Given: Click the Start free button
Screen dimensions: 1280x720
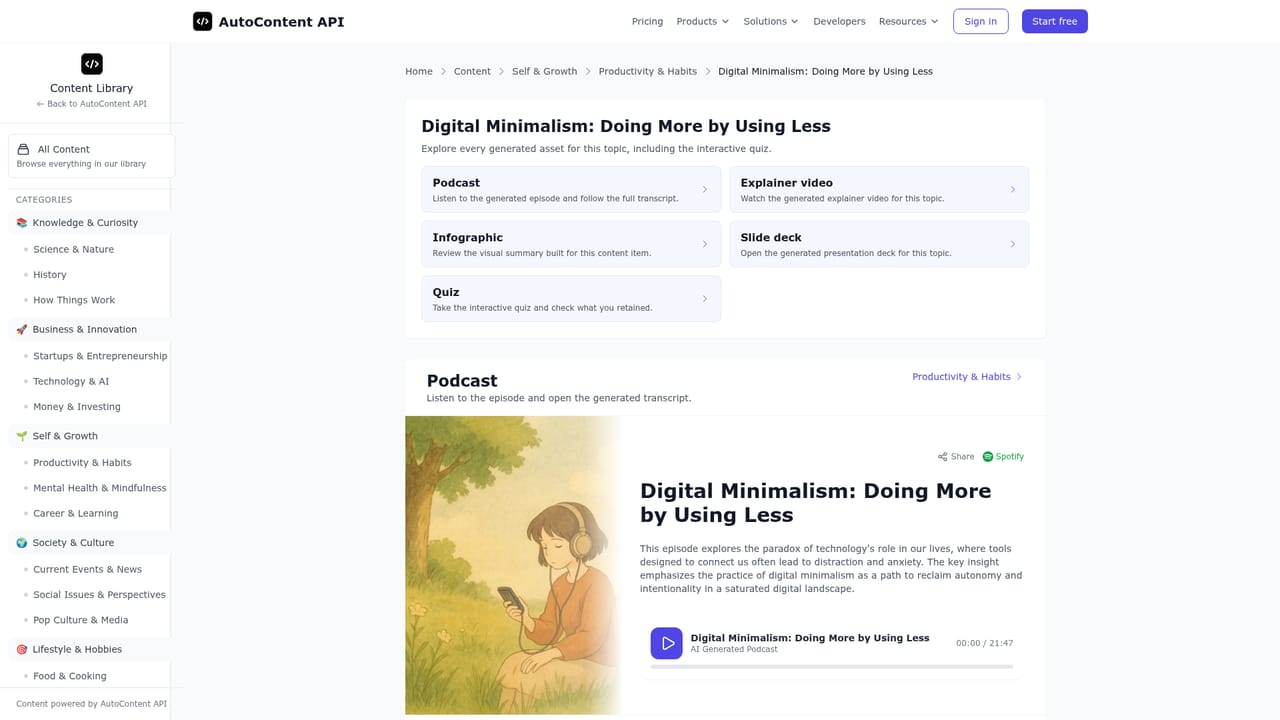Looking at the screenshot, I should [x=1055, y=21].
